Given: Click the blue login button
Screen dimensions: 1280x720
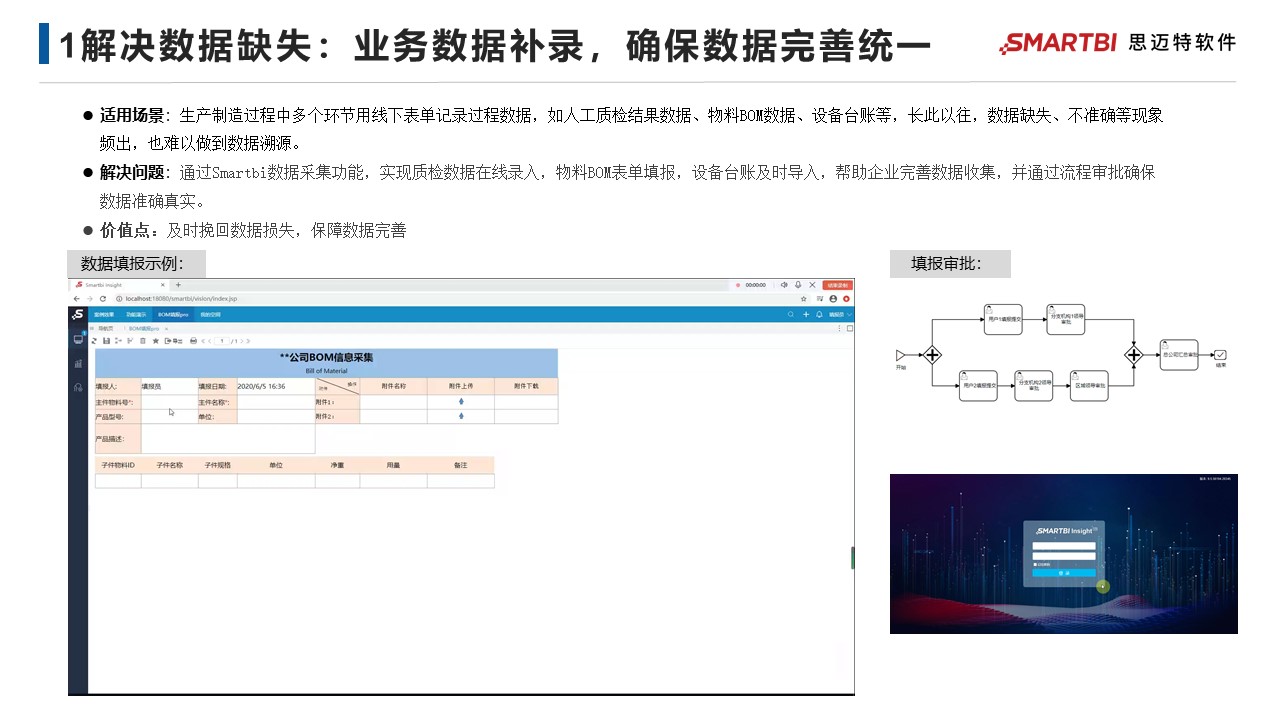Looking at the screenshot, I should coord(1064,573).
